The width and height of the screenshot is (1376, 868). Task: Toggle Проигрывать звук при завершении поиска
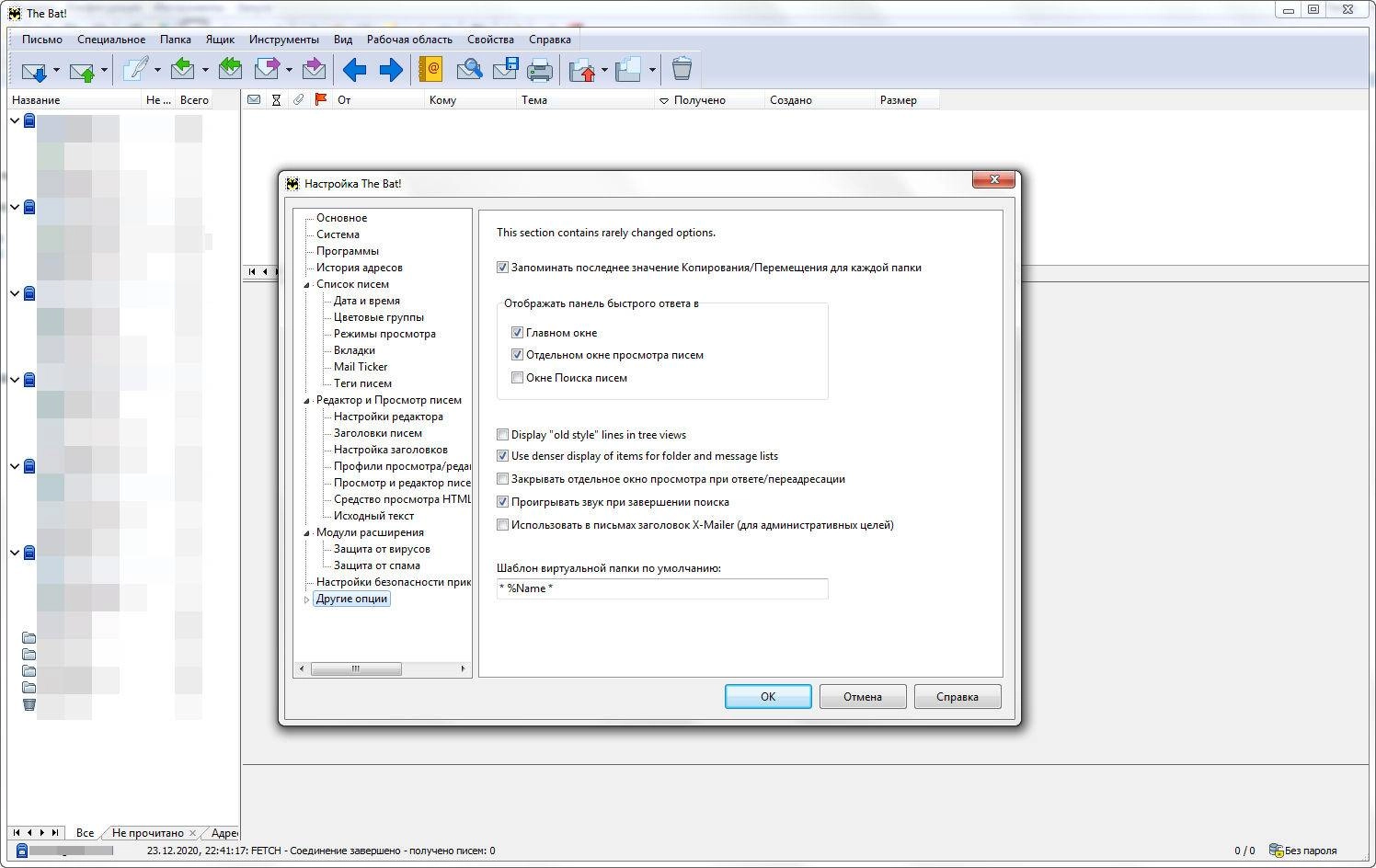[503, 502]
